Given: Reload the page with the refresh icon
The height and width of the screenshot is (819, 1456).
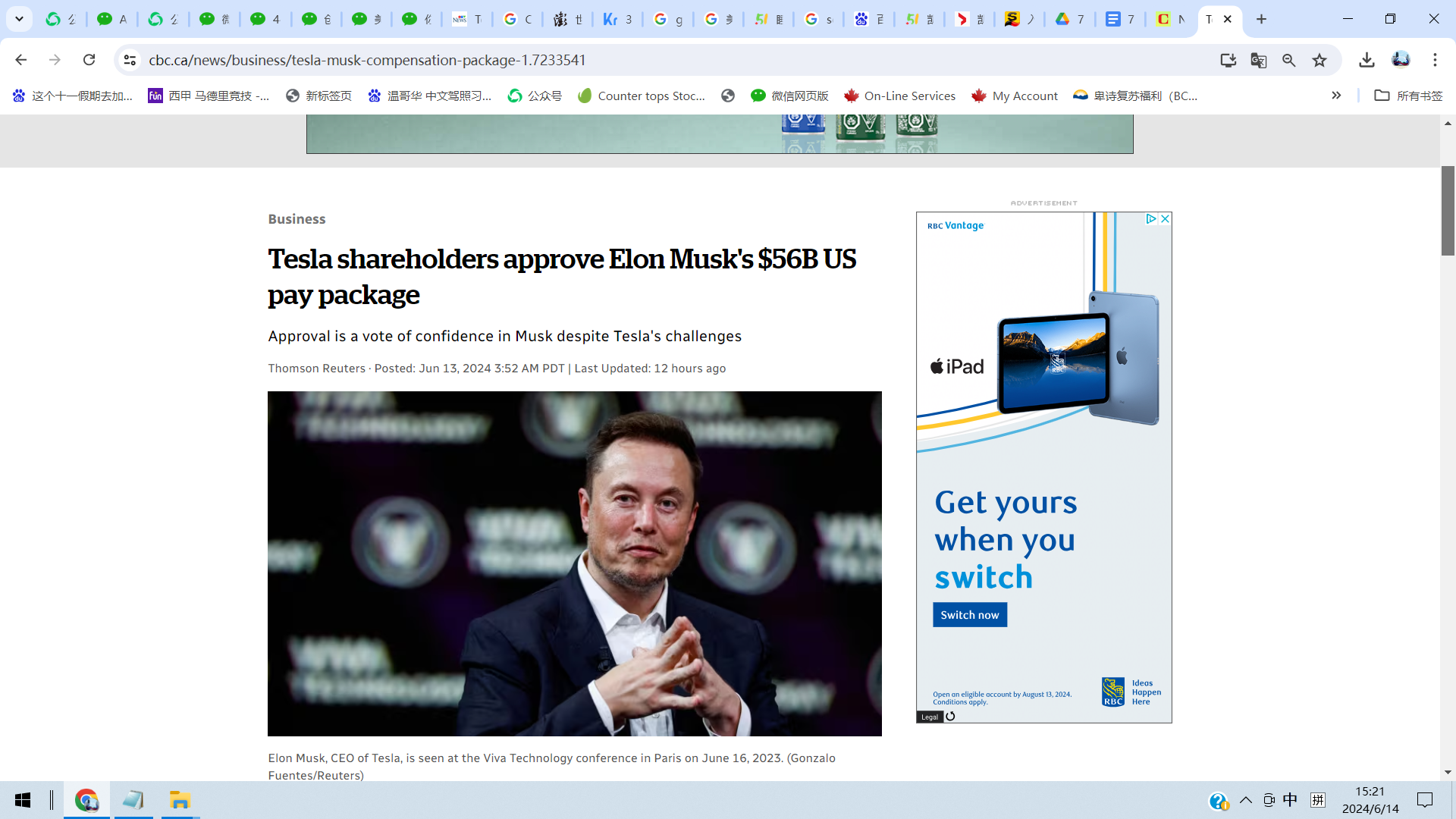Looking at the screenshot, I should [89, 60].
